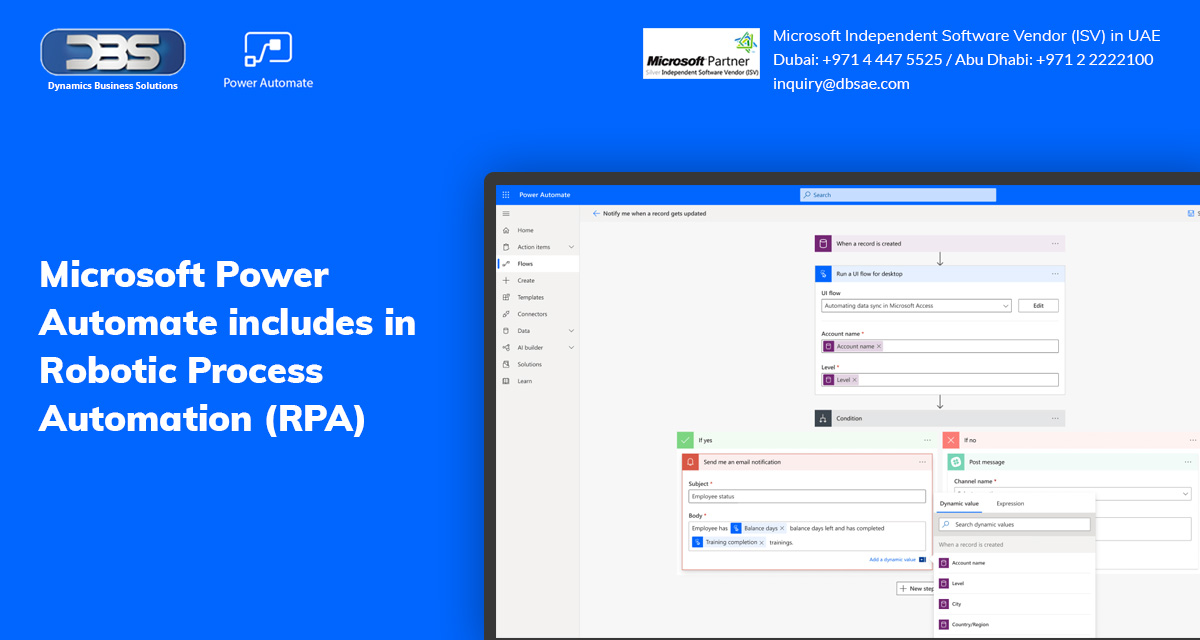Open the Condition step ellipsis menu
Image resolution: width=1200 pixels, height=640 pixels.
pos(1054,418)
